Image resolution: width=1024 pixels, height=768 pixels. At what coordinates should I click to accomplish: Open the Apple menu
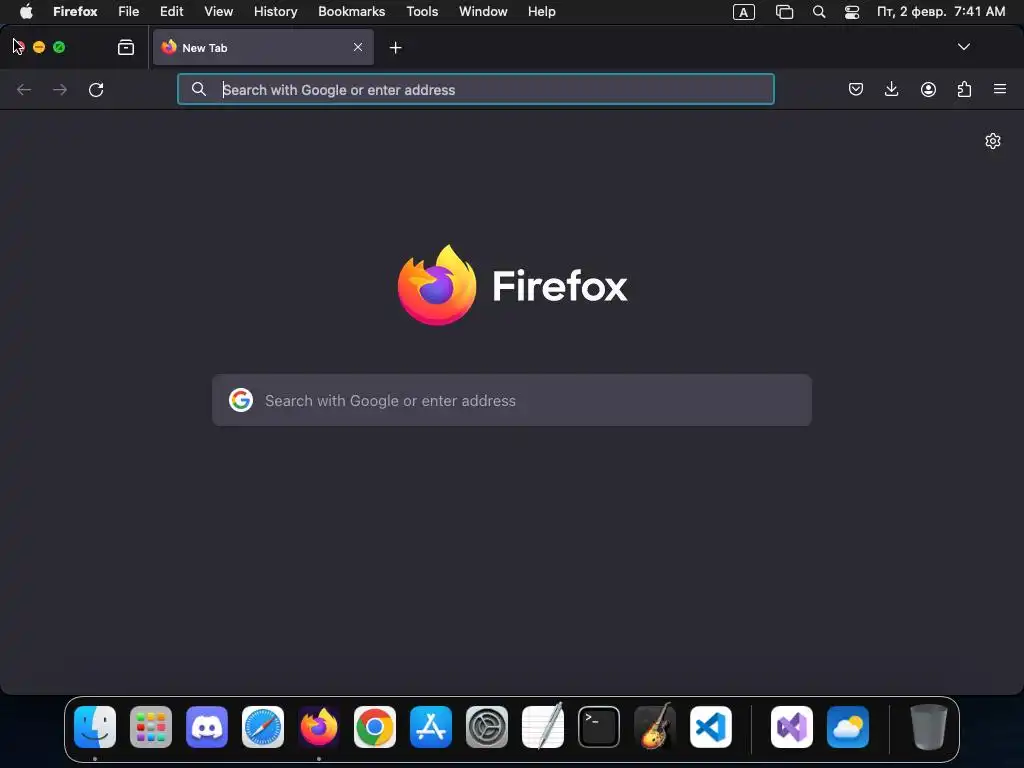26,12
